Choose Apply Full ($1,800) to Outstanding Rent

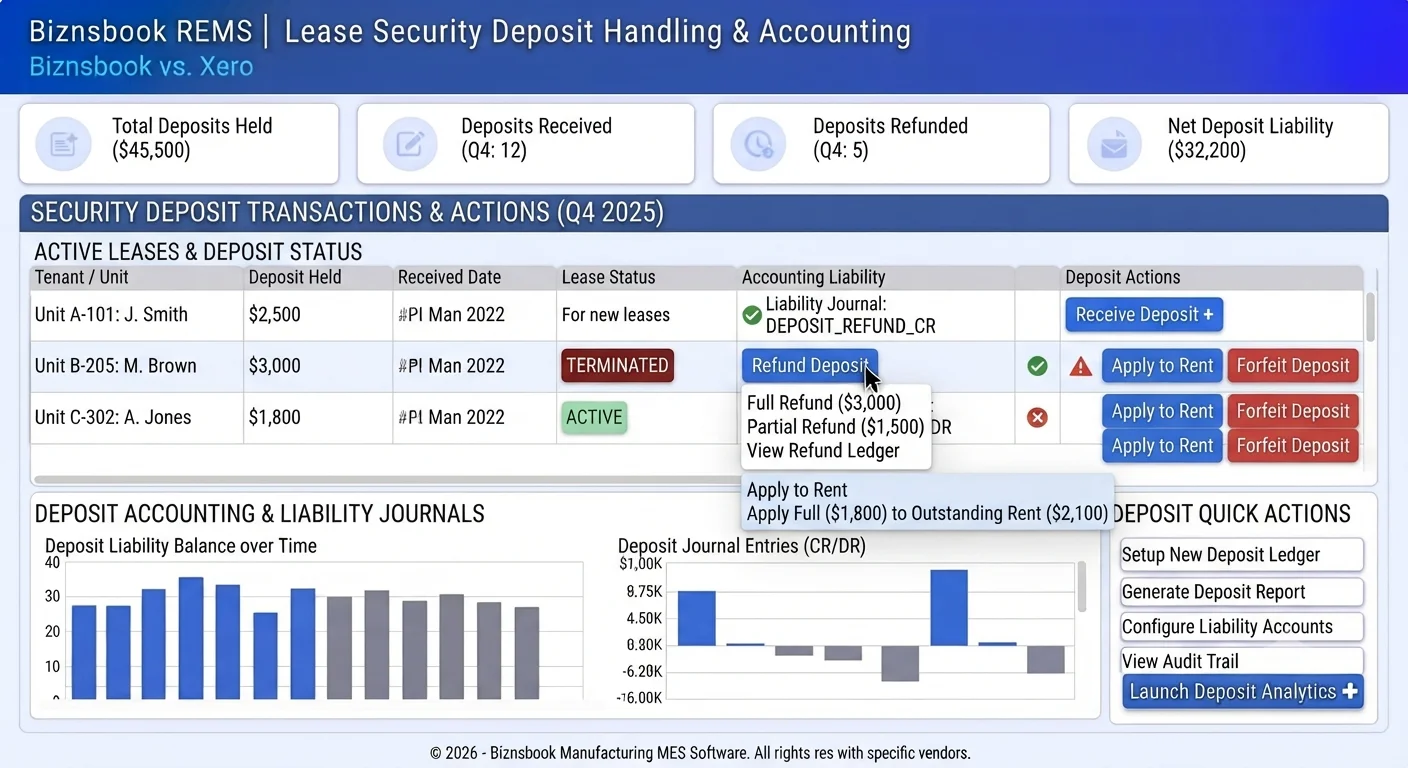tap(927, 514)
